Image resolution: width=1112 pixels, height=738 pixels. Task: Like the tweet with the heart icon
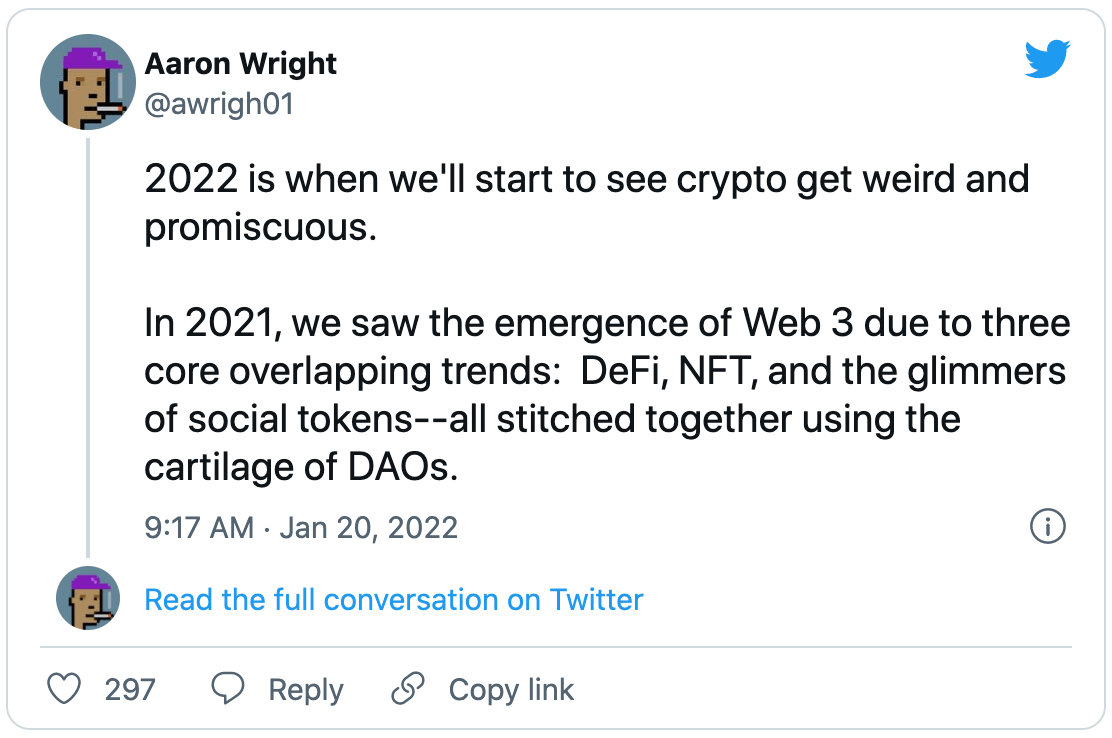(65, 689)
